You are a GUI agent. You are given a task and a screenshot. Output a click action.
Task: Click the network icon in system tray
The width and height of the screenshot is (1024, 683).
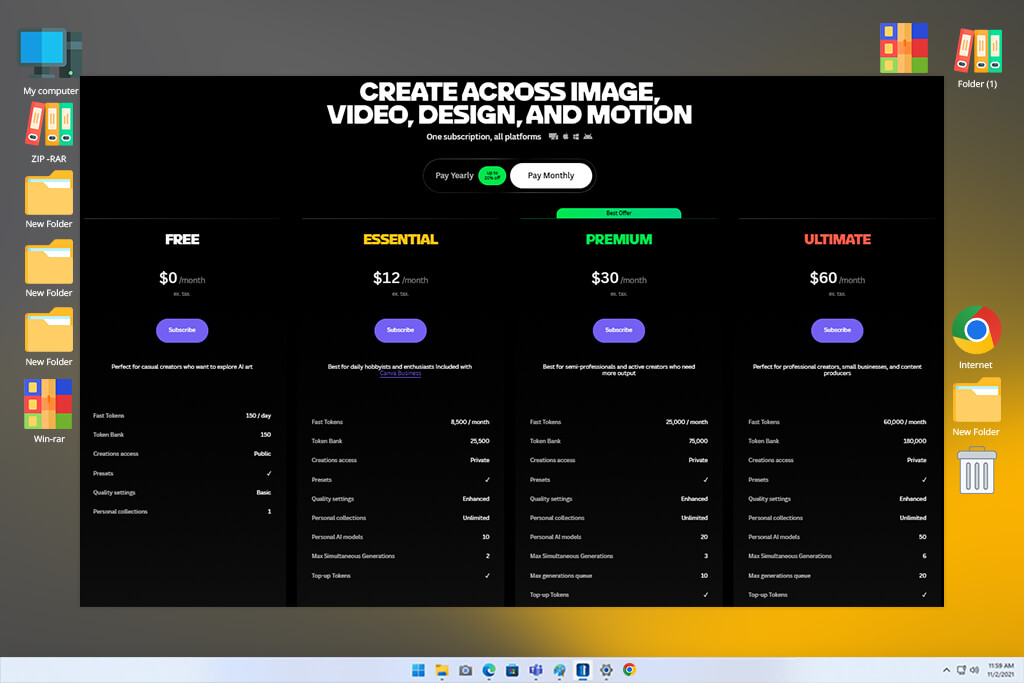click(961, 670)
